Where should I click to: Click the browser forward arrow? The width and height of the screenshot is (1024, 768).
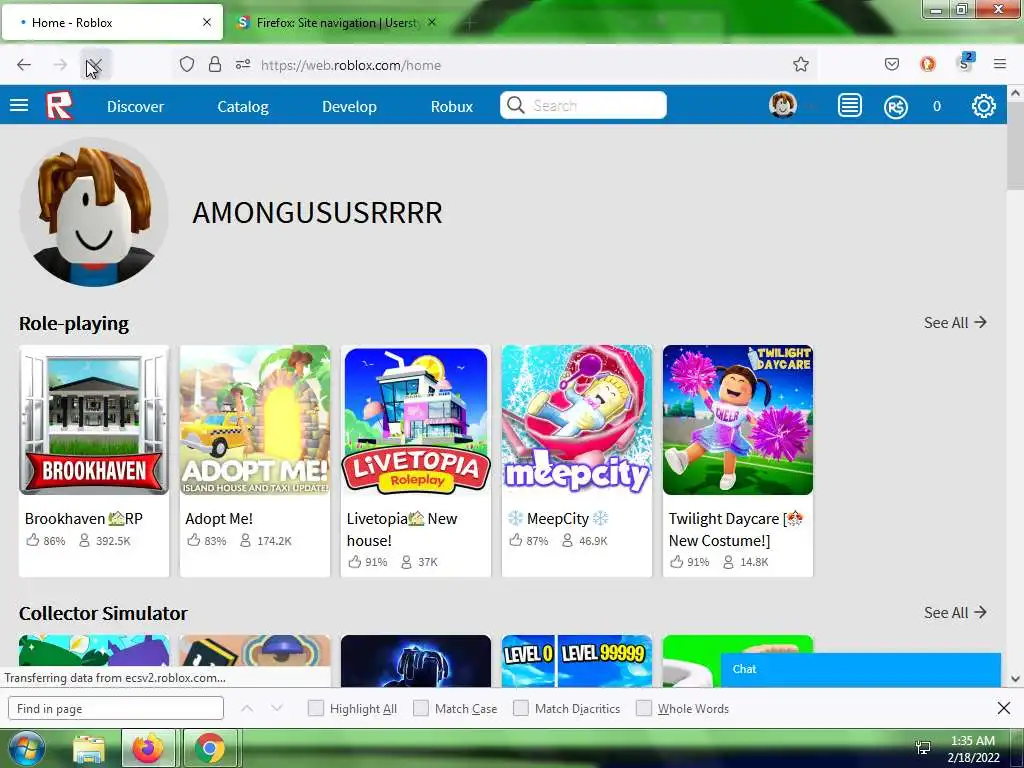60,65
